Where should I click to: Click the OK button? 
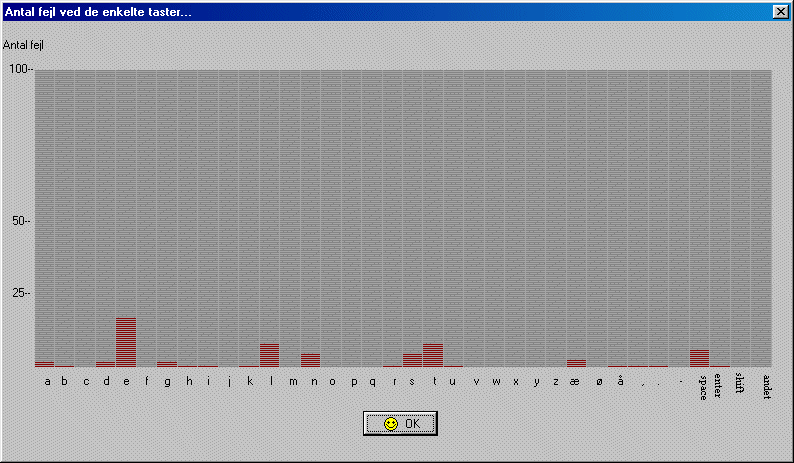coord(400,424)
